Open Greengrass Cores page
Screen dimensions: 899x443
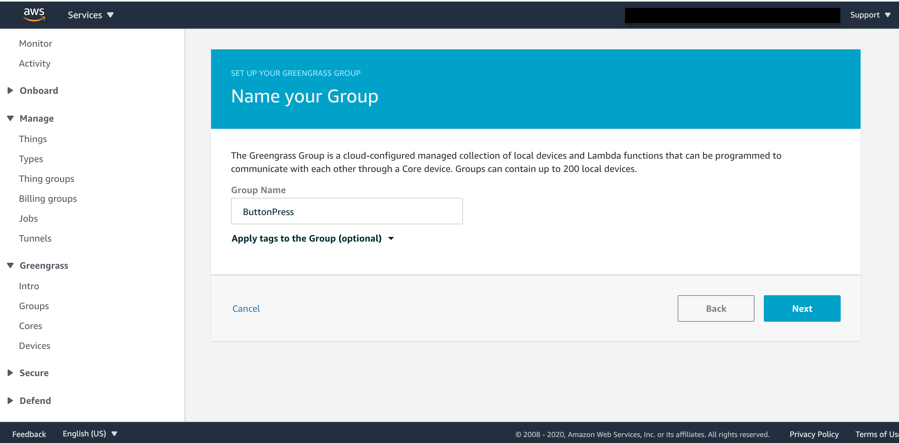[x=30, y=326]
